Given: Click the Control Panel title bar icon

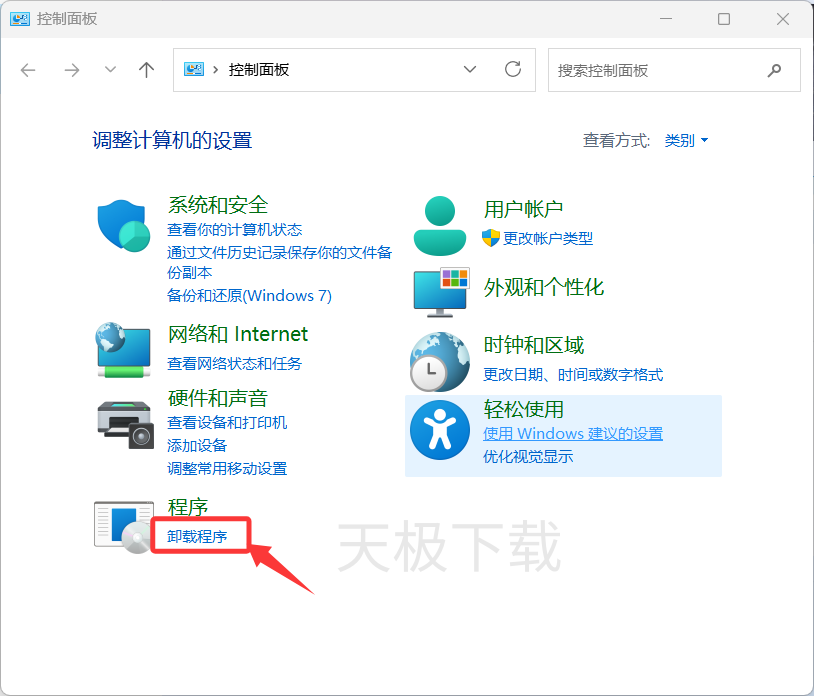Looking at the screenshot, I should point(20,19).
